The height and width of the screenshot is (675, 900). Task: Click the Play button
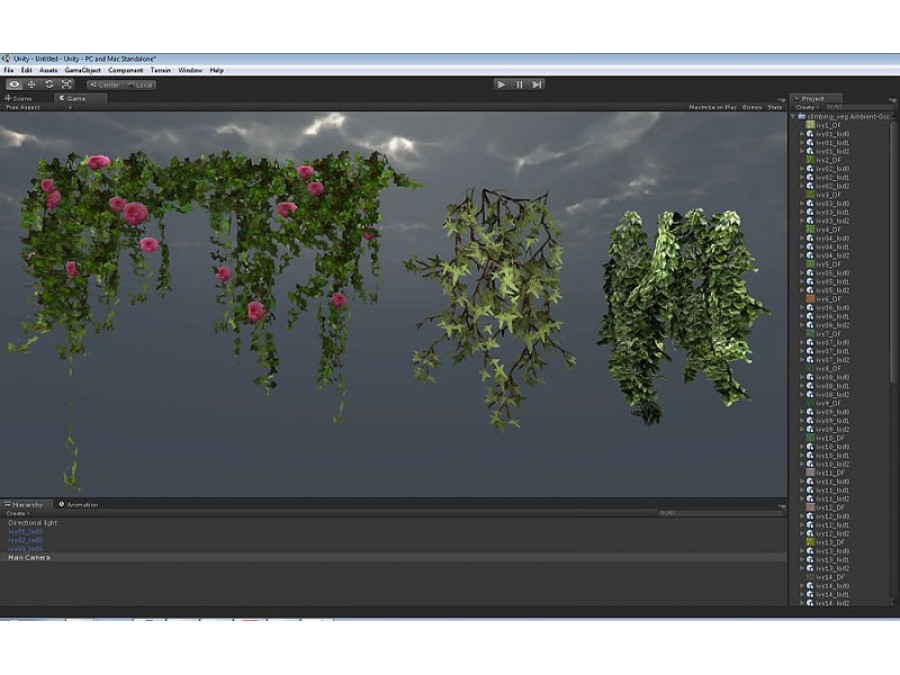(x=501, y=84)
